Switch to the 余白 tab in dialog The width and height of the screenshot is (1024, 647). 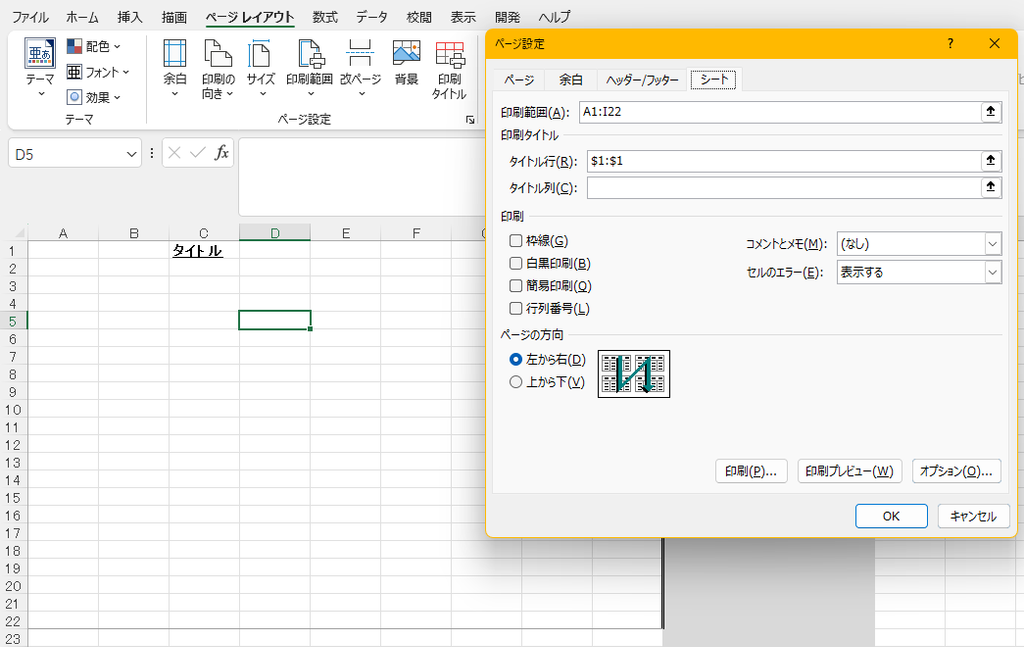click(x=571, y=80)
